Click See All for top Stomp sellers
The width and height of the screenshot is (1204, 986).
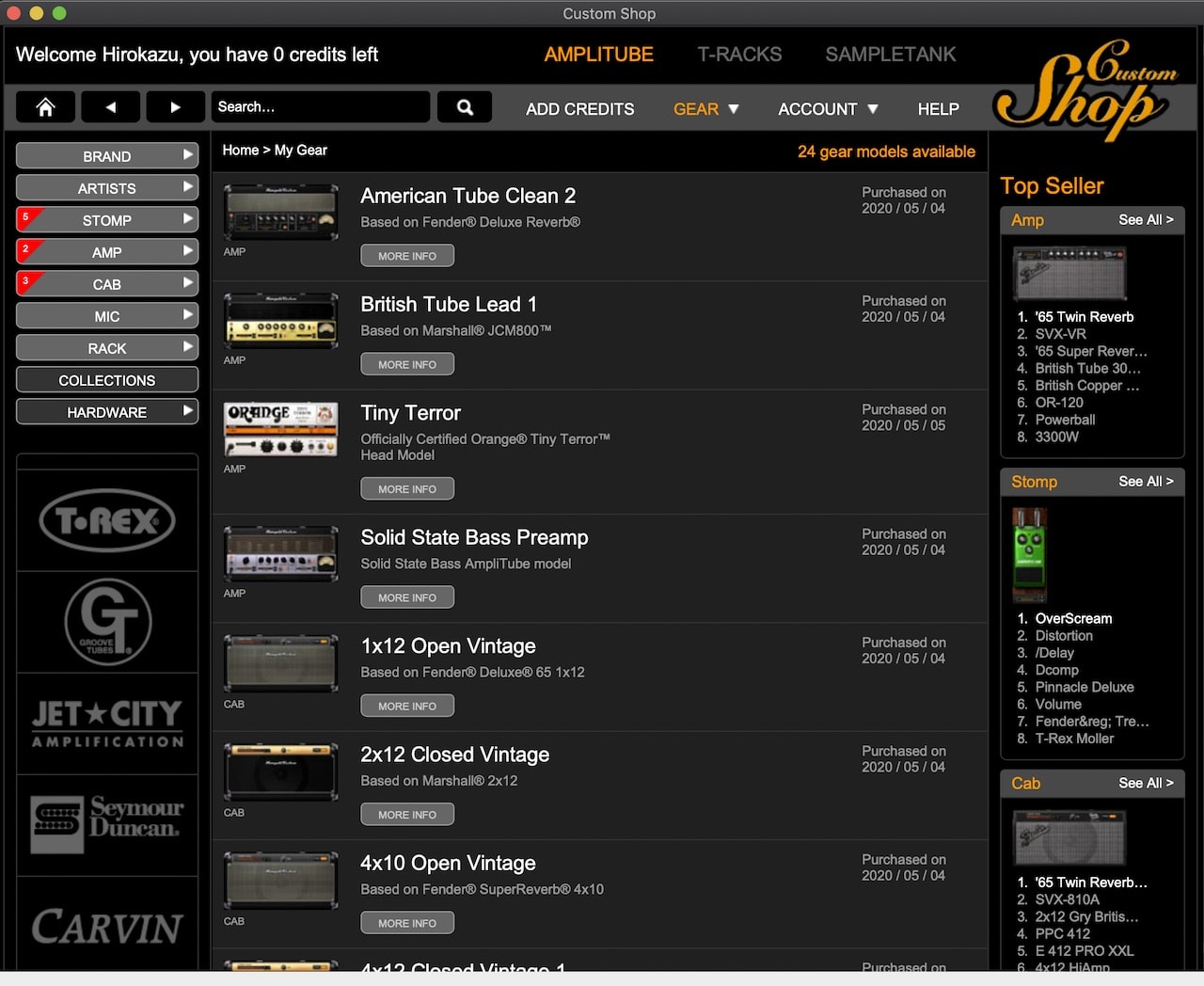click(1146, 481)
